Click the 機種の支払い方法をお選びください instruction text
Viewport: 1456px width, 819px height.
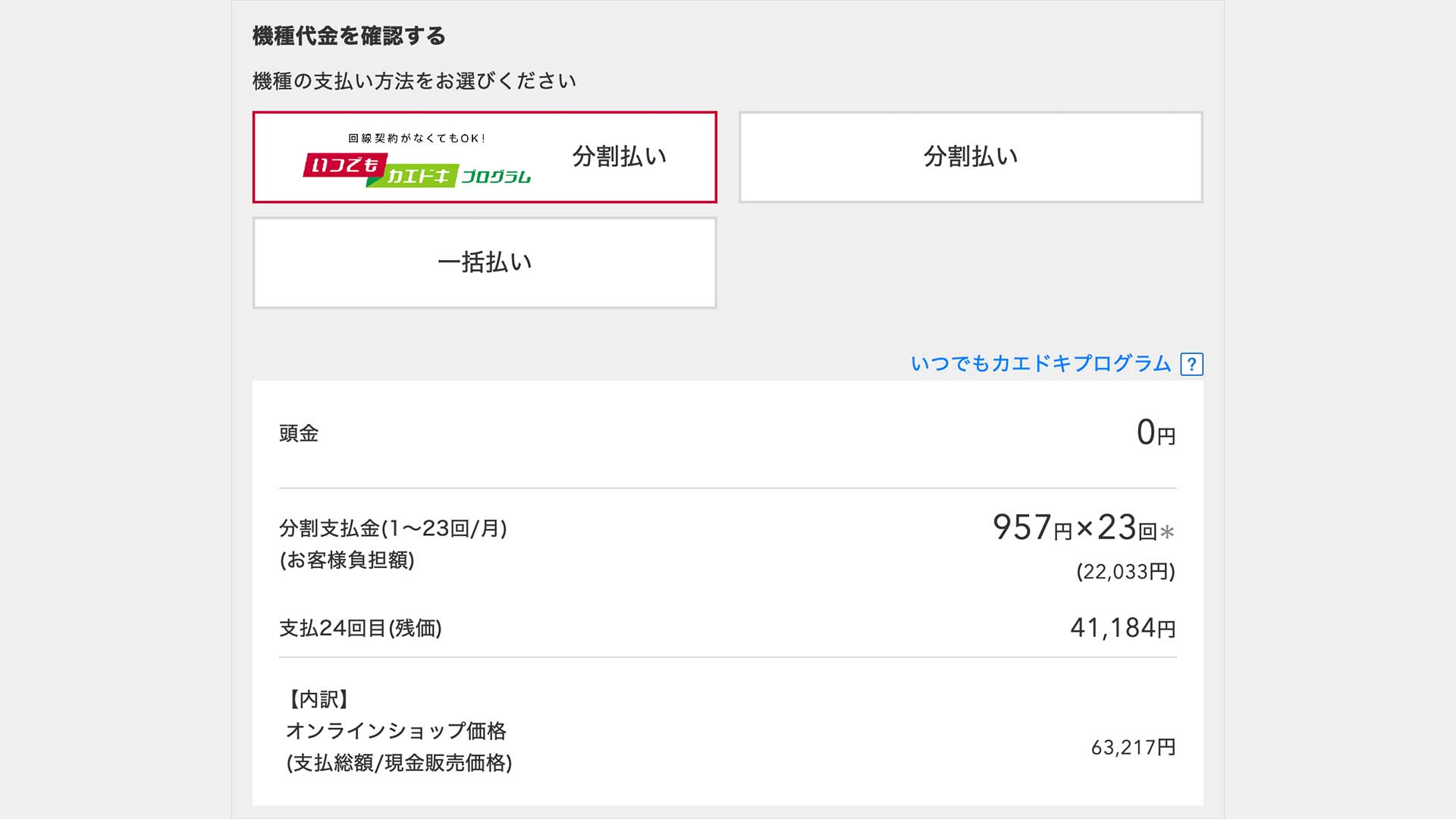pos(414,81)
